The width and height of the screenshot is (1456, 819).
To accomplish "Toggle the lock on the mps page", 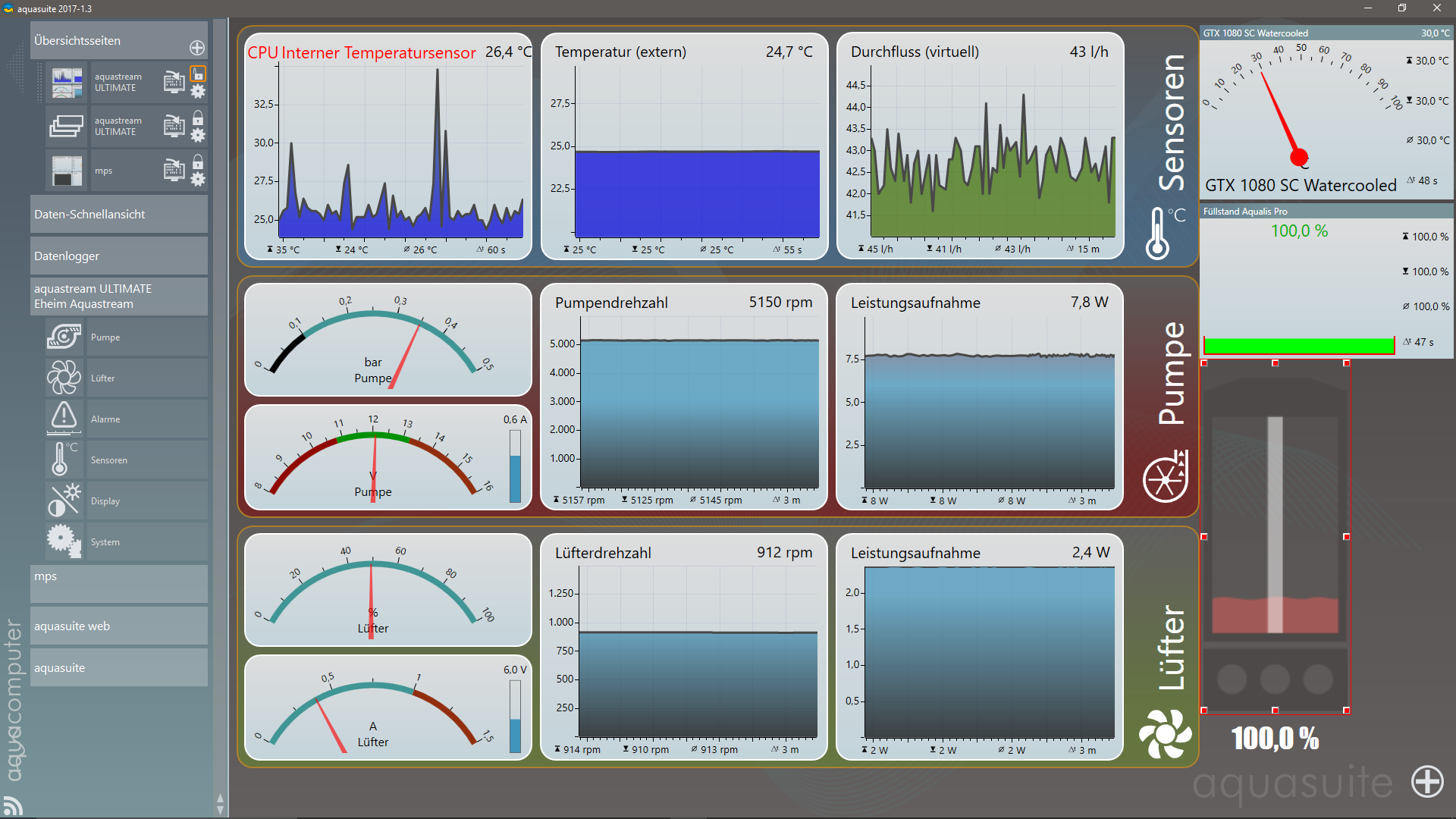I will tap(198, 162).
